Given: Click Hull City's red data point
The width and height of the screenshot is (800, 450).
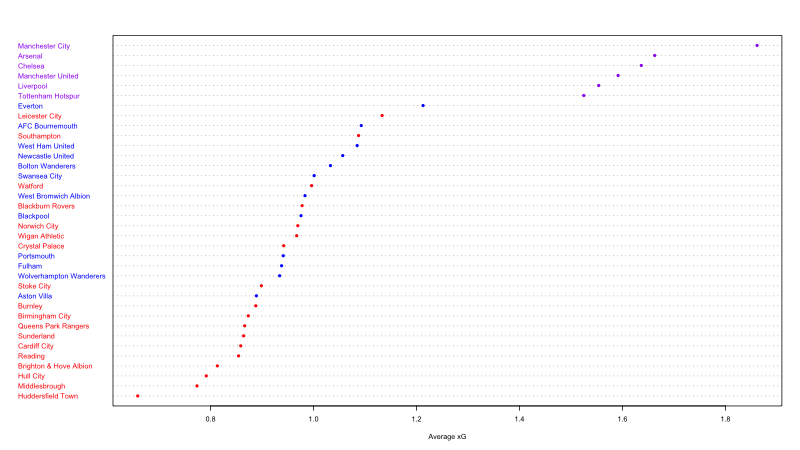Looking at the screenshot, I should tap(206, 376).
